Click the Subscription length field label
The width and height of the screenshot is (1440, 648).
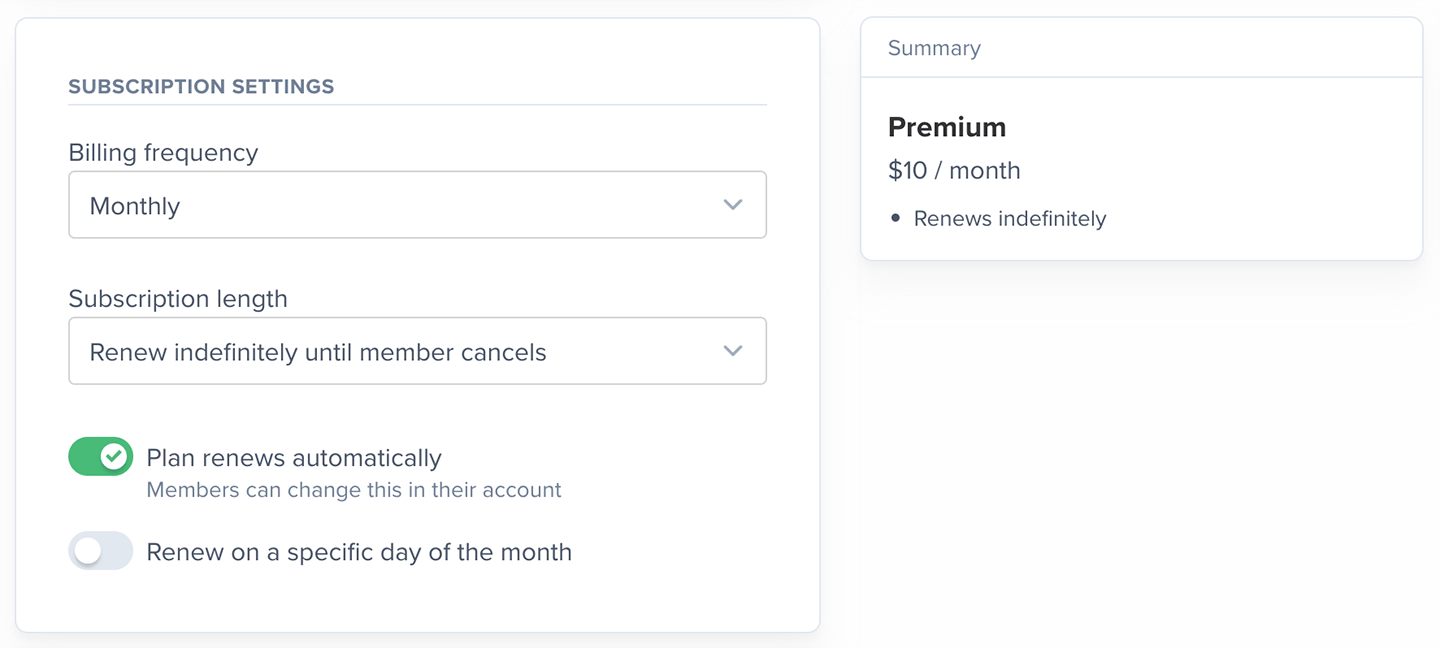177,298
